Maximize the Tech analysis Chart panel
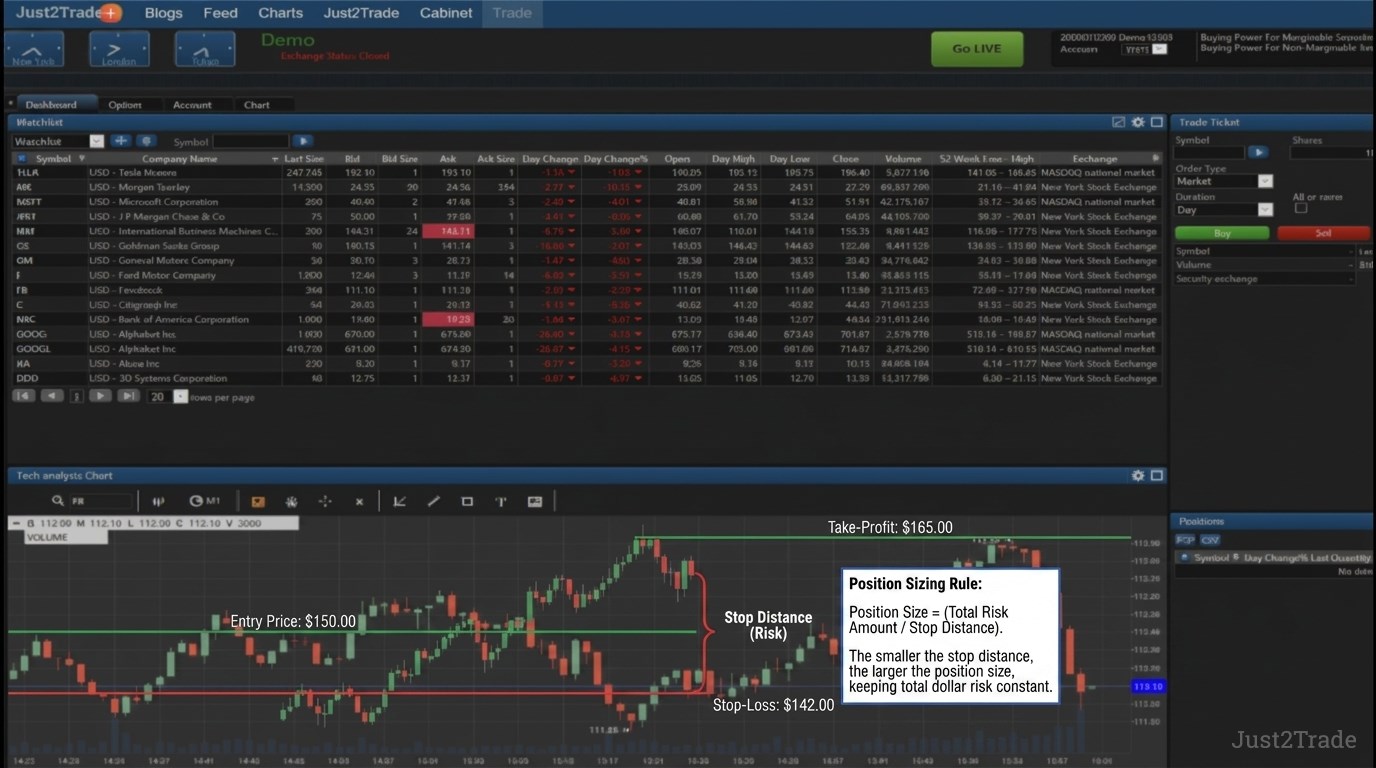This screenshot has width=1376, height=768. tap(1157, 476)
